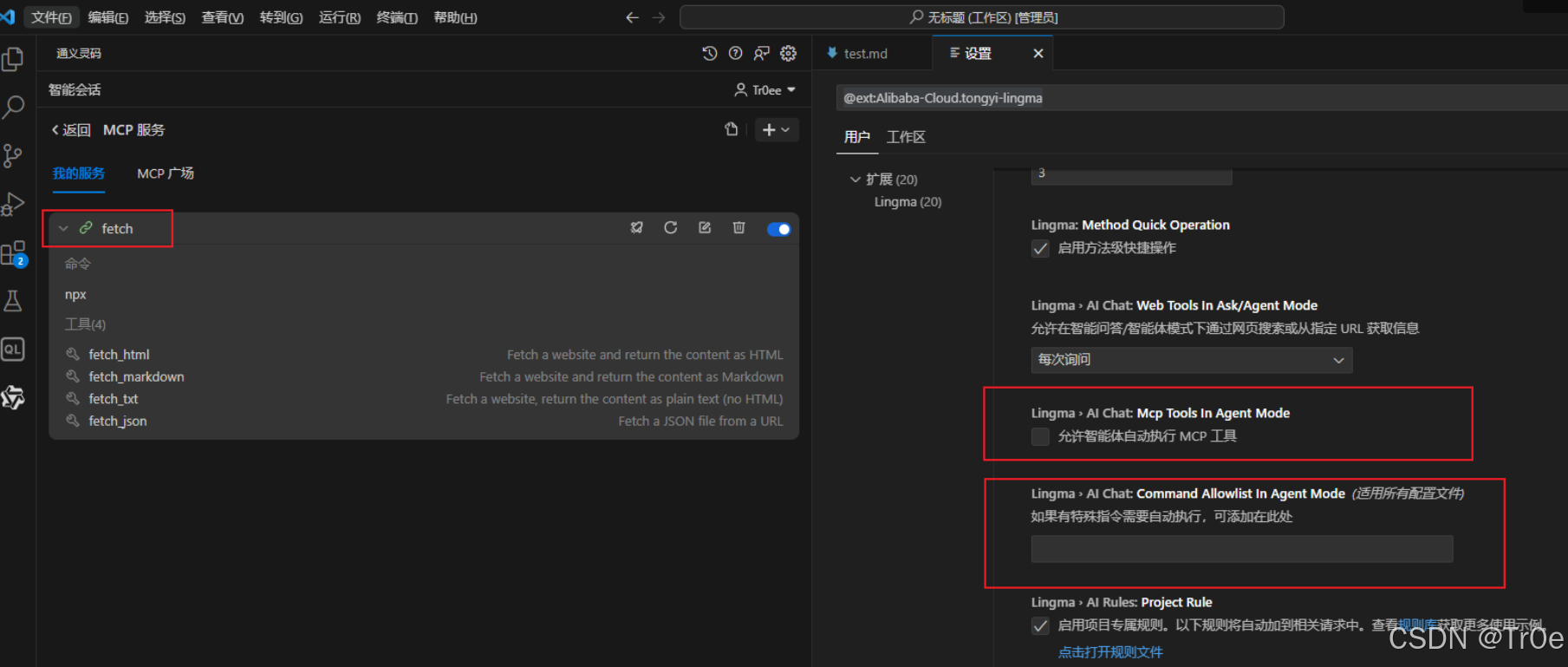Click the fetch_html tool icon
Image resolution: width=1568 pixels, height=667 pixels.
click(73, 354)
